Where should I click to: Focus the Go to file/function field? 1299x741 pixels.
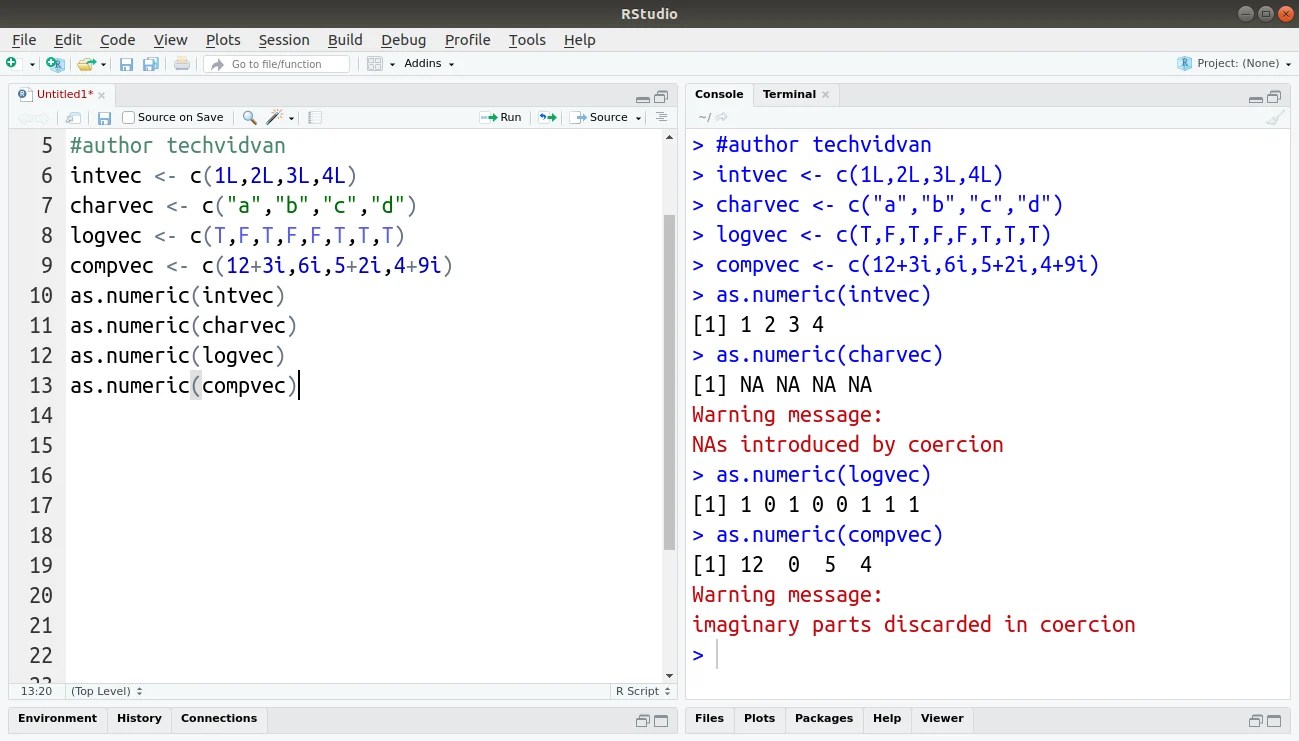(x=277, y=64)
